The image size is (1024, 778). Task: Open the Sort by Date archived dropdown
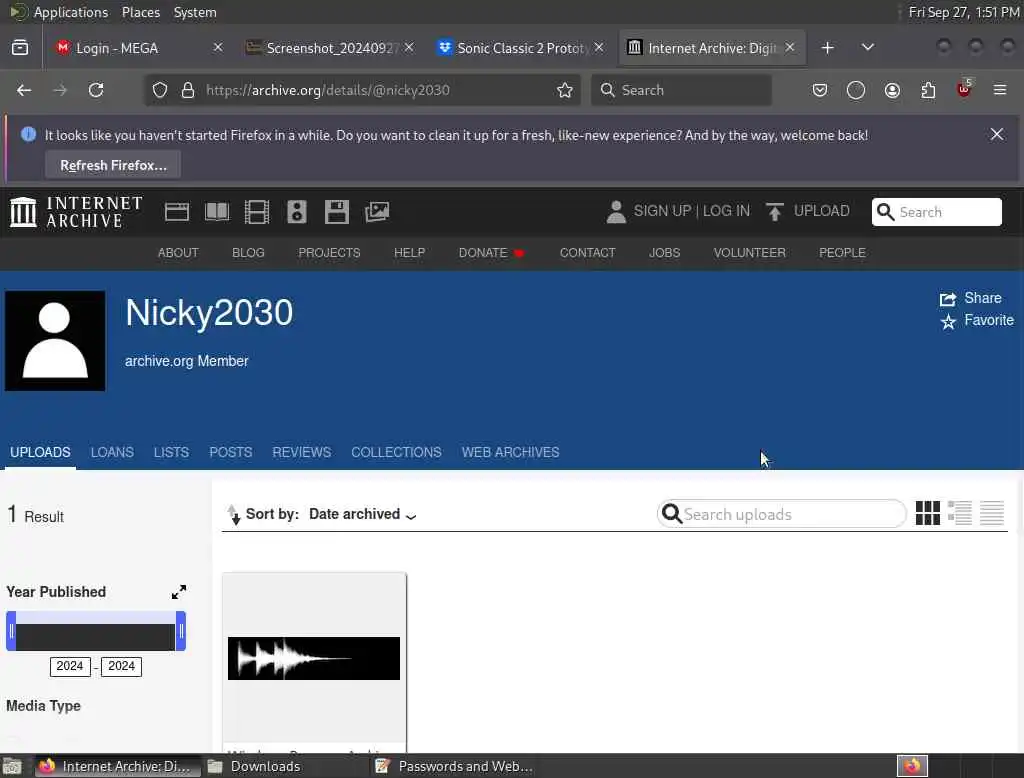pos(362,514)
